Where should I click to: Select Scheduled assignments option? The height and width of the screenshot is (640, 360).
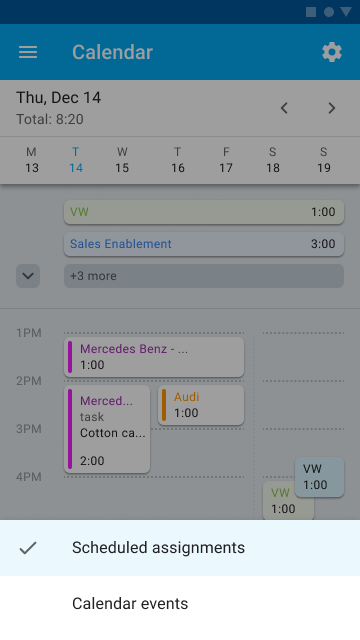coord(180,548)
